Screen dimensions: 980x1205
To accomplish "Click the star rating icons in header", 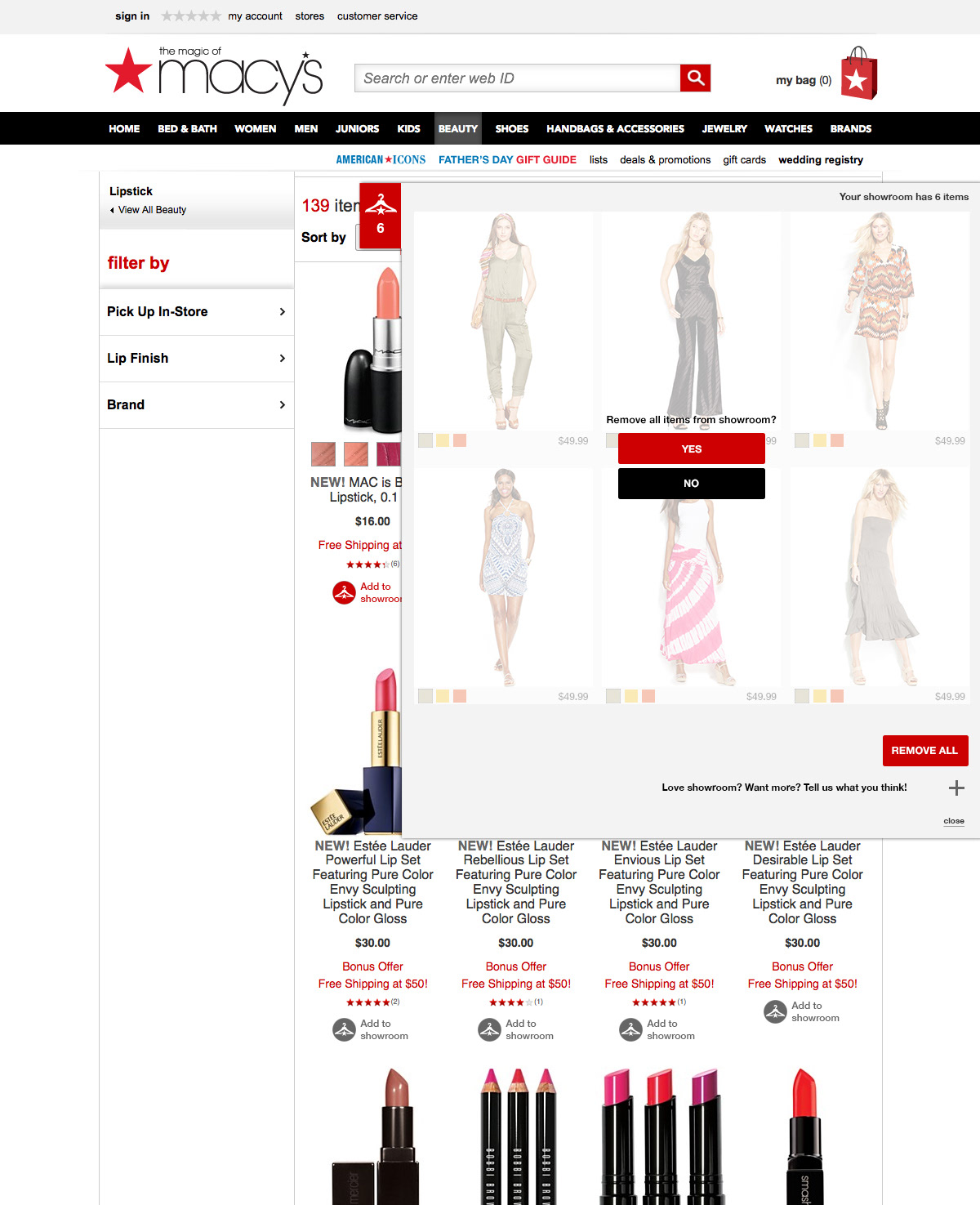I will (x=191, y=16).
